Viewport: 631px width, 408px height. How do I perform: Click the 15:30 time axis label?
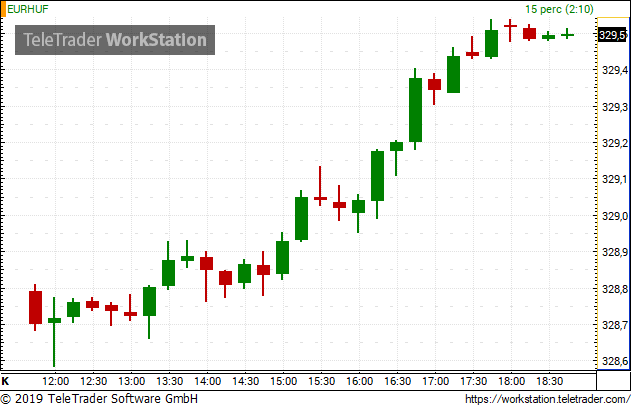322,381
